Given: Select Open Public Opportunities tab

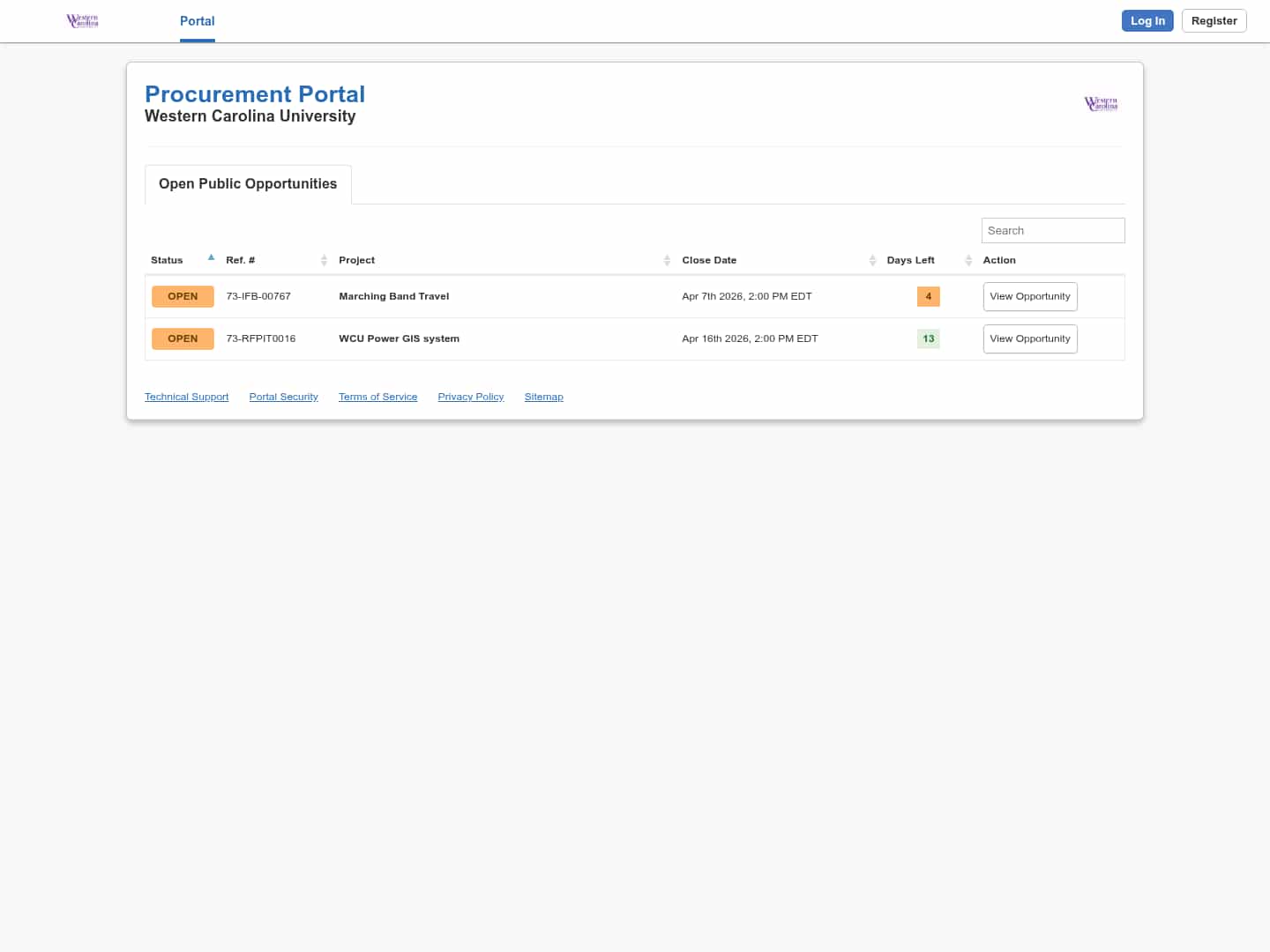Looking at the screenshot, I should [x=248, y=184].
